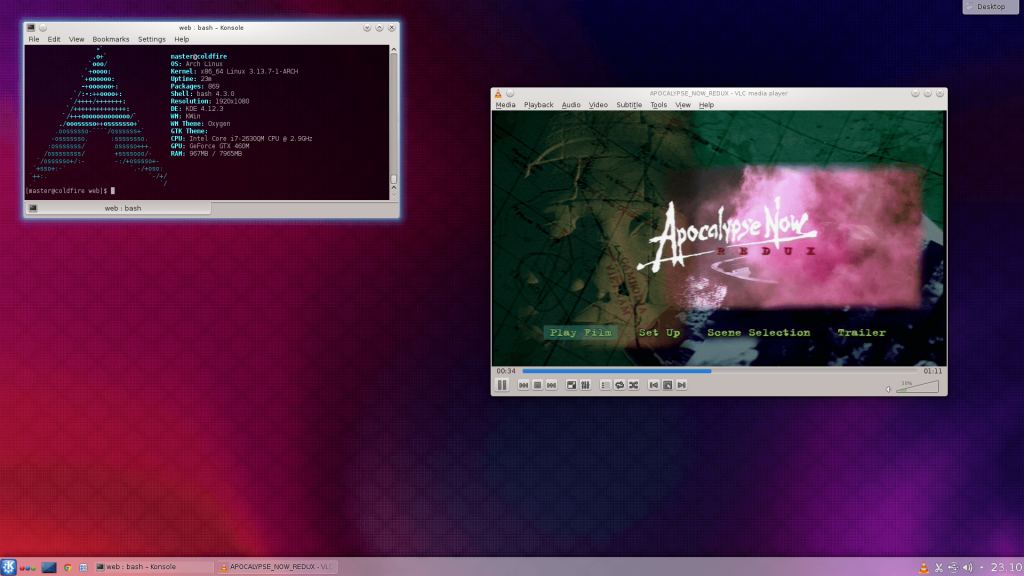Open VLC Help menu
This screenshot has width=1024, height=576.
(x=706, y=104)
